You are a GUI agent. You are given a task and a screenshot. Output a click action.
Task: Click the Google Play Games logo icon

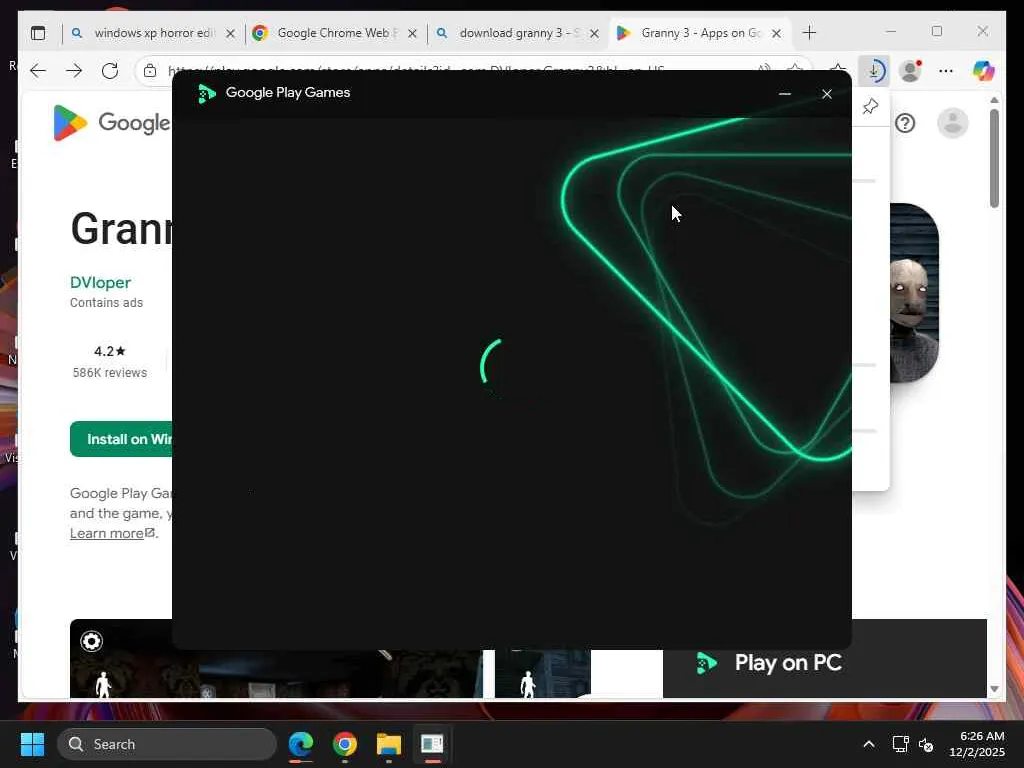207,93
